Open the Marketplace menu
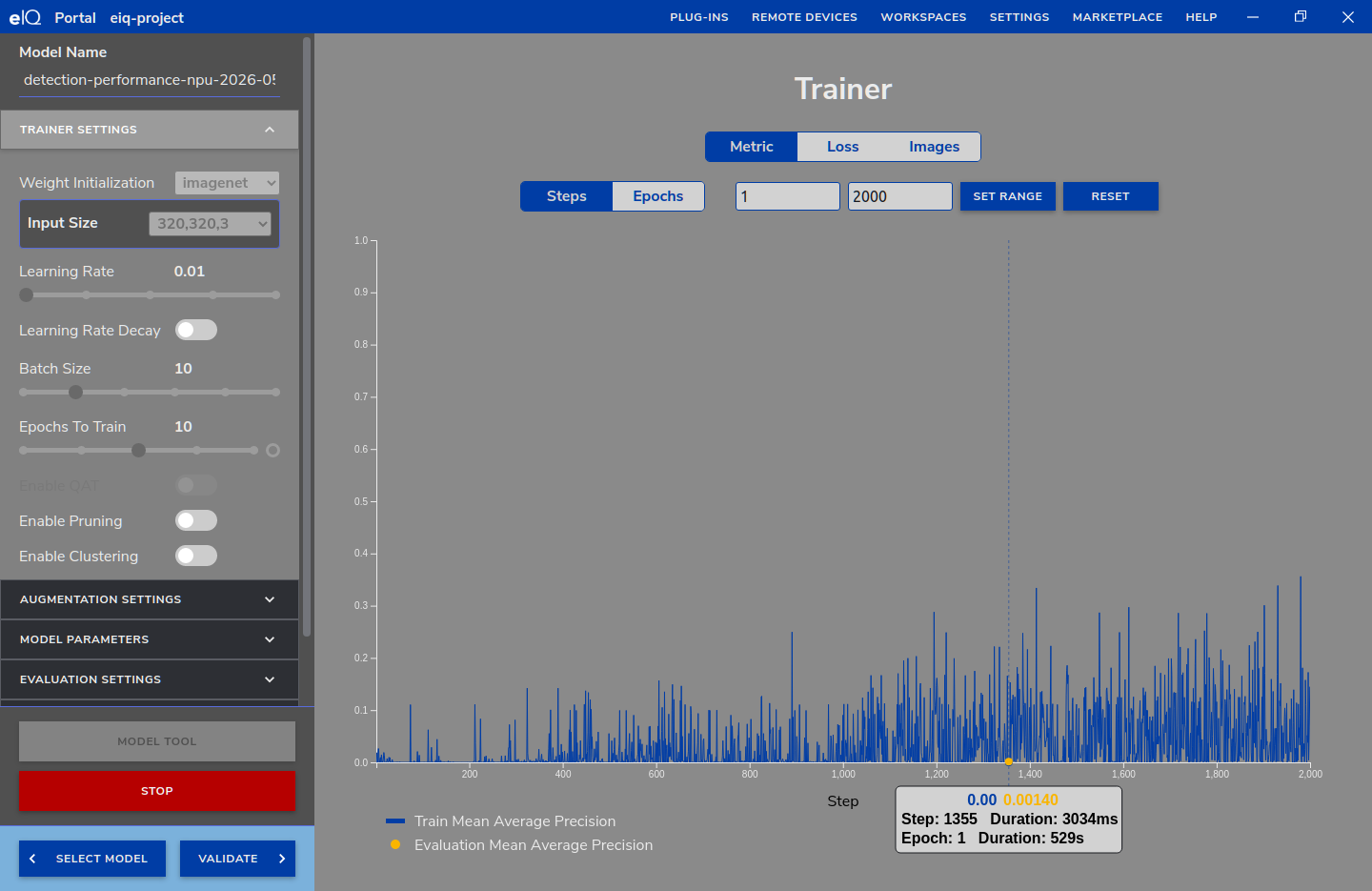1372x891 pixels. (1118, 17)
